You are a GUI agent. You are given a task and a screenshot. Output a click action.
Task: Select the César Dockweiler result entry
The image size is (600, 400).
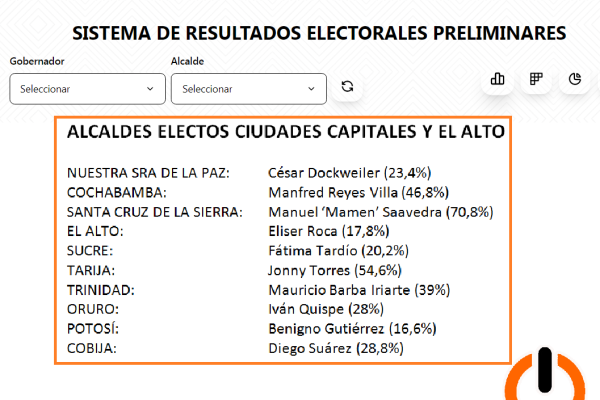350,173
